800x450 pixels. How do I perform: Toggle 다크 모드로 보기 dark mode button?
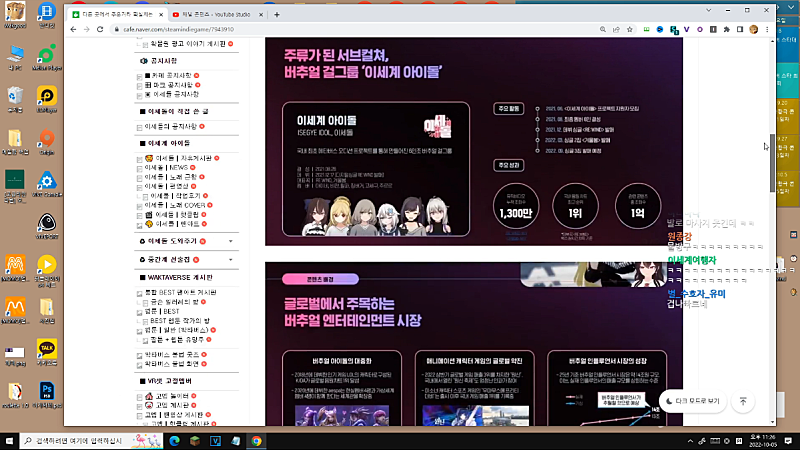[x=692, y=402]
